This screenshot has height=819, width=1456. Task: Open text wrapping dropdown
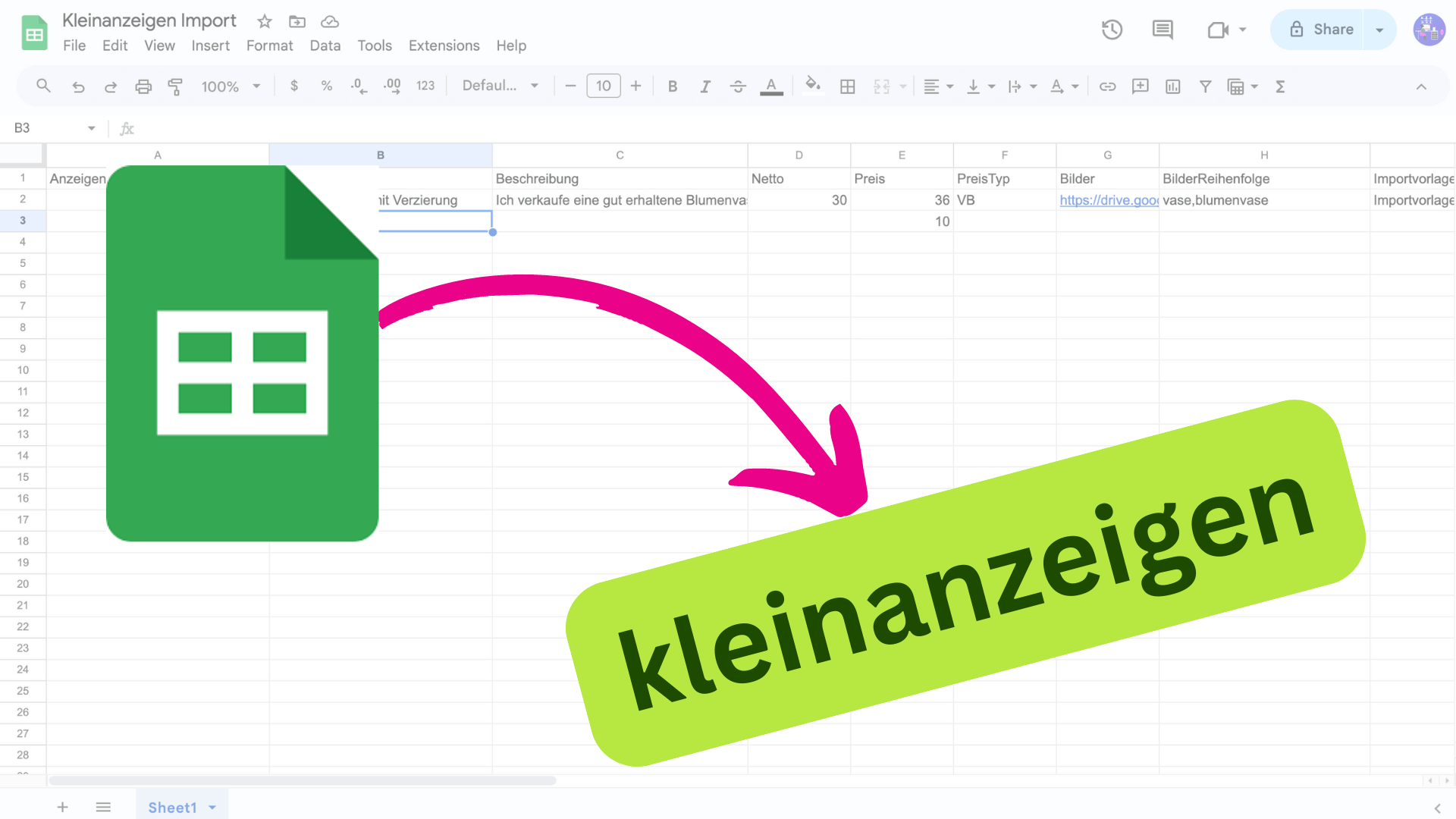1022,86
